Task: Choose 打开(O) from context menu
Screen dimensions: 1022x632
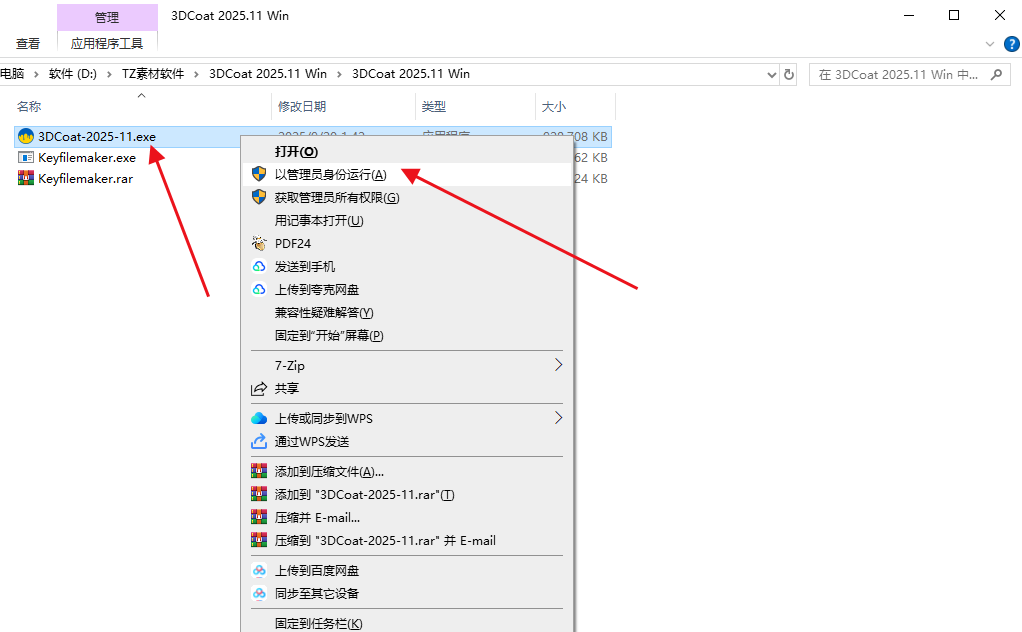Action: point(407,151)
